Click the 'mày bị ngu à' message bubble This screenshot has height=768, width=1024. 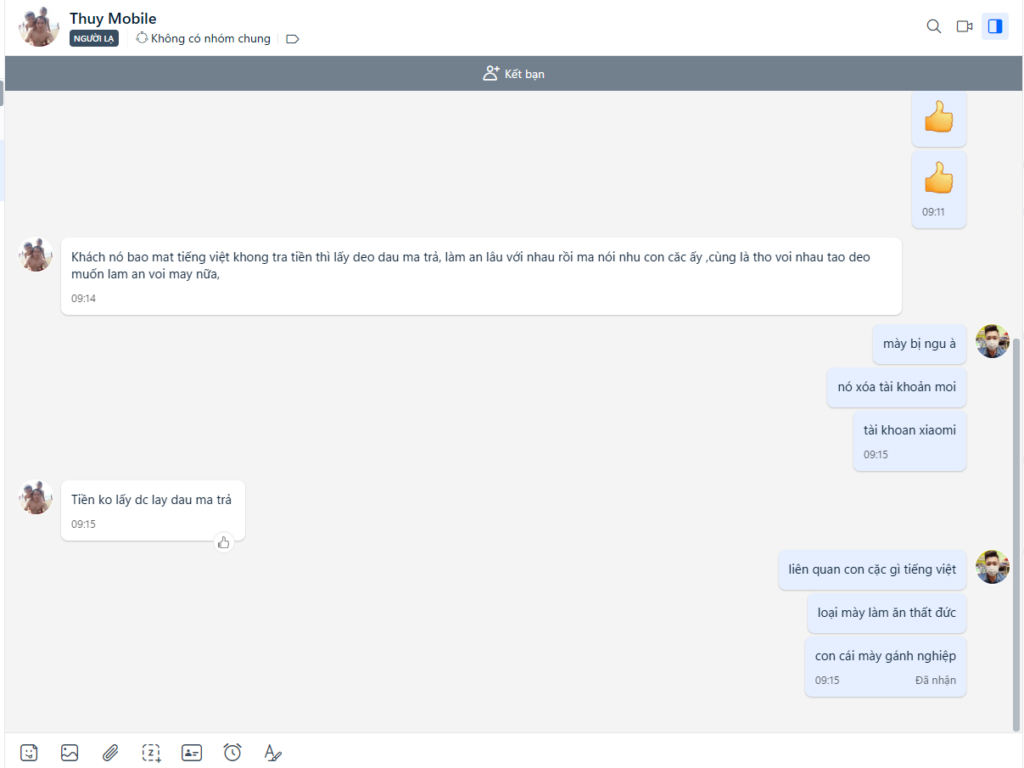[919, 344]
